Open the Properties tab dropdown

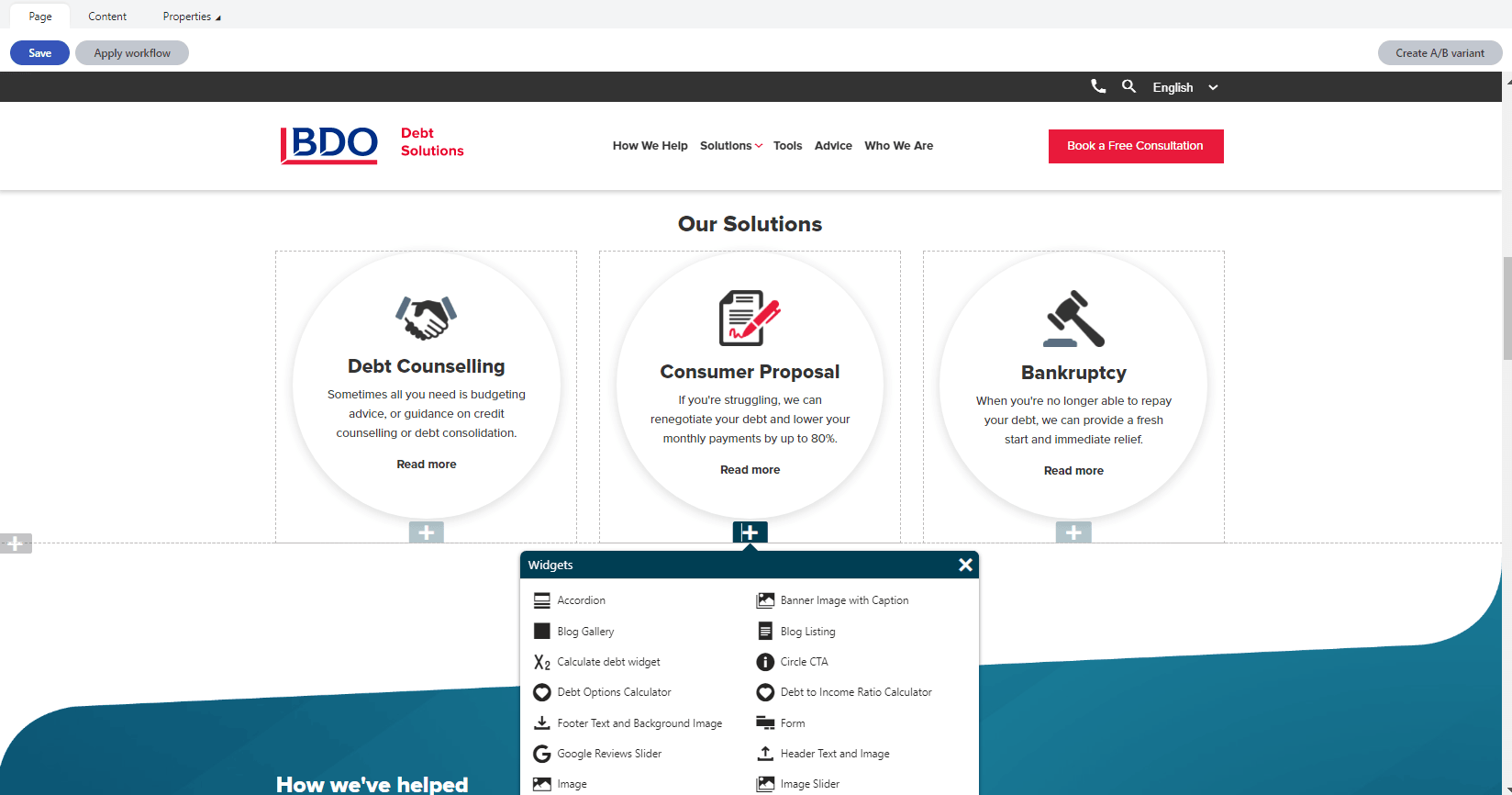(192, 17)
